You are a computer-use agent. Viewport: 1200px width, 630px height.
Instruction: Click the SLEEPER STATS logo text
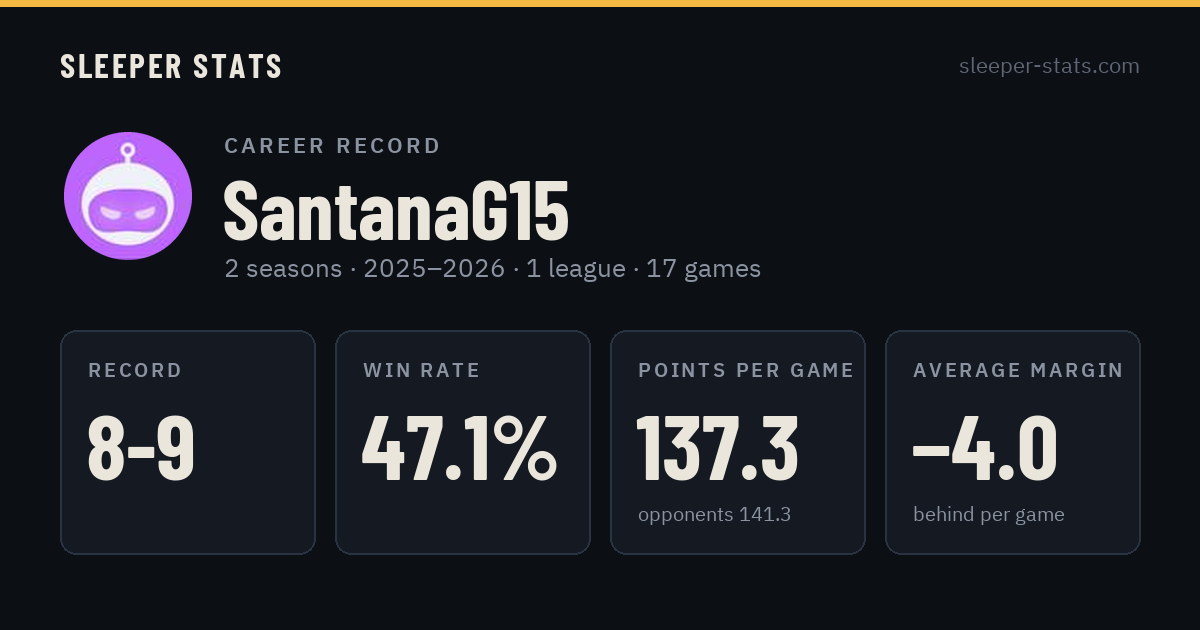coord(171,66)
